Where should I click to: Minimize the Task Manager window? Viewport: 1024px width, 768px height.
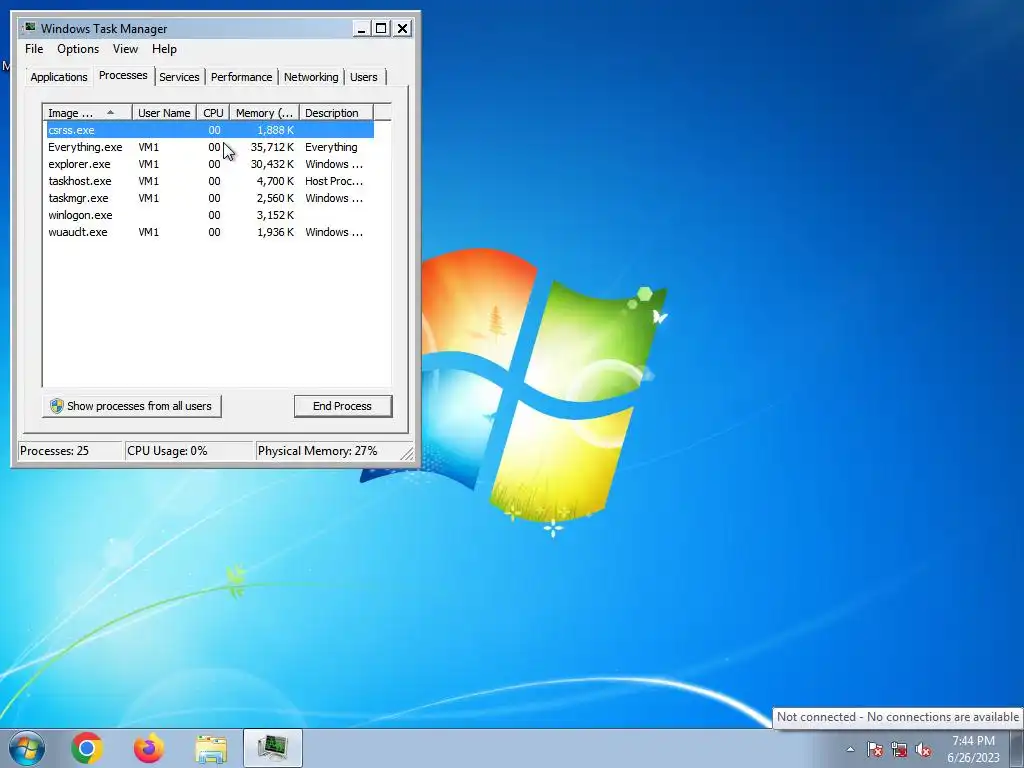(x=361, y=29)
